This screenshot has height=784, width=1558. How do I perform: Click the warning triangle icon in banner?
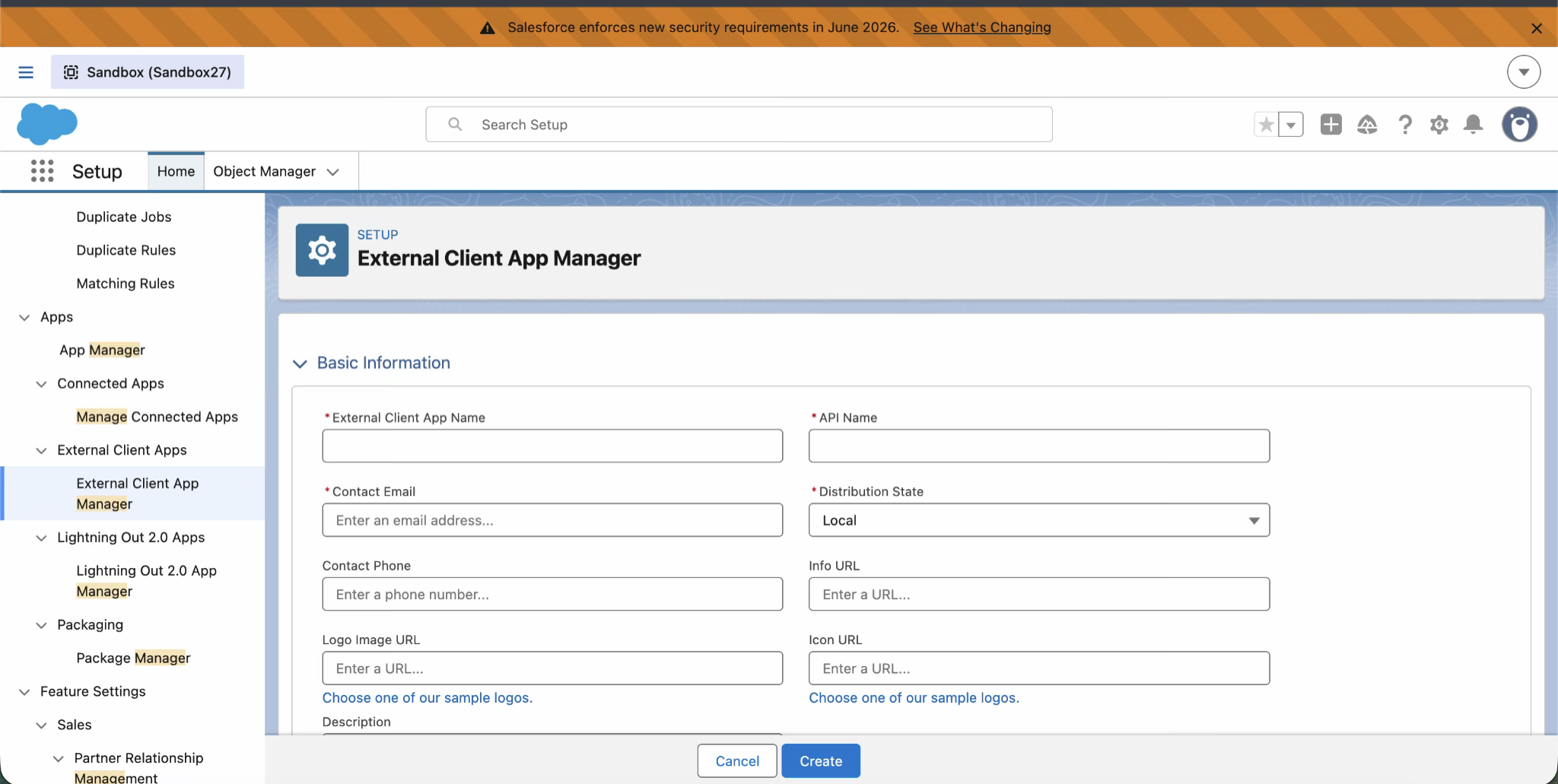click(488, 28)
